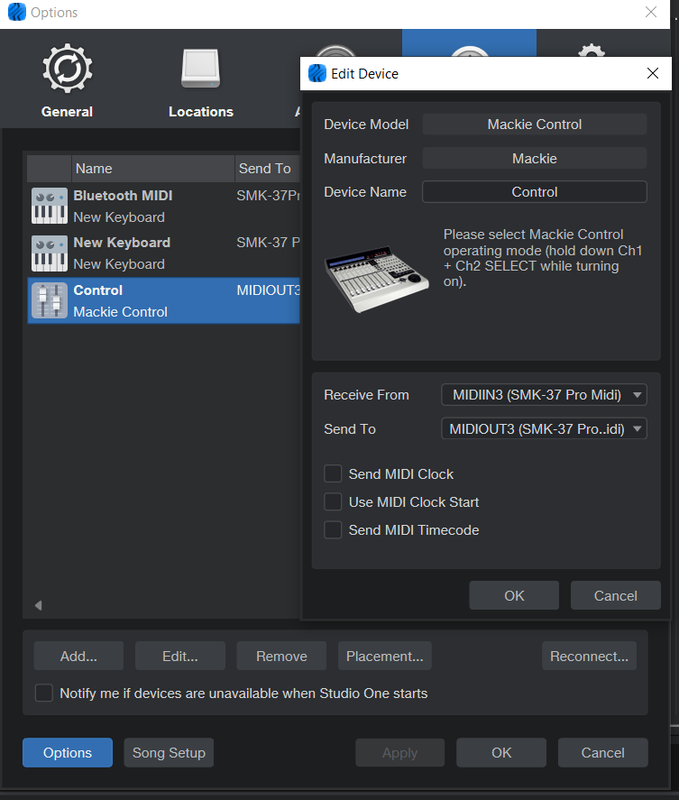This screenshot has width=679, height=800.
Task: Click the Studio One logo in Edit Device
Action: tap(317, 73)
